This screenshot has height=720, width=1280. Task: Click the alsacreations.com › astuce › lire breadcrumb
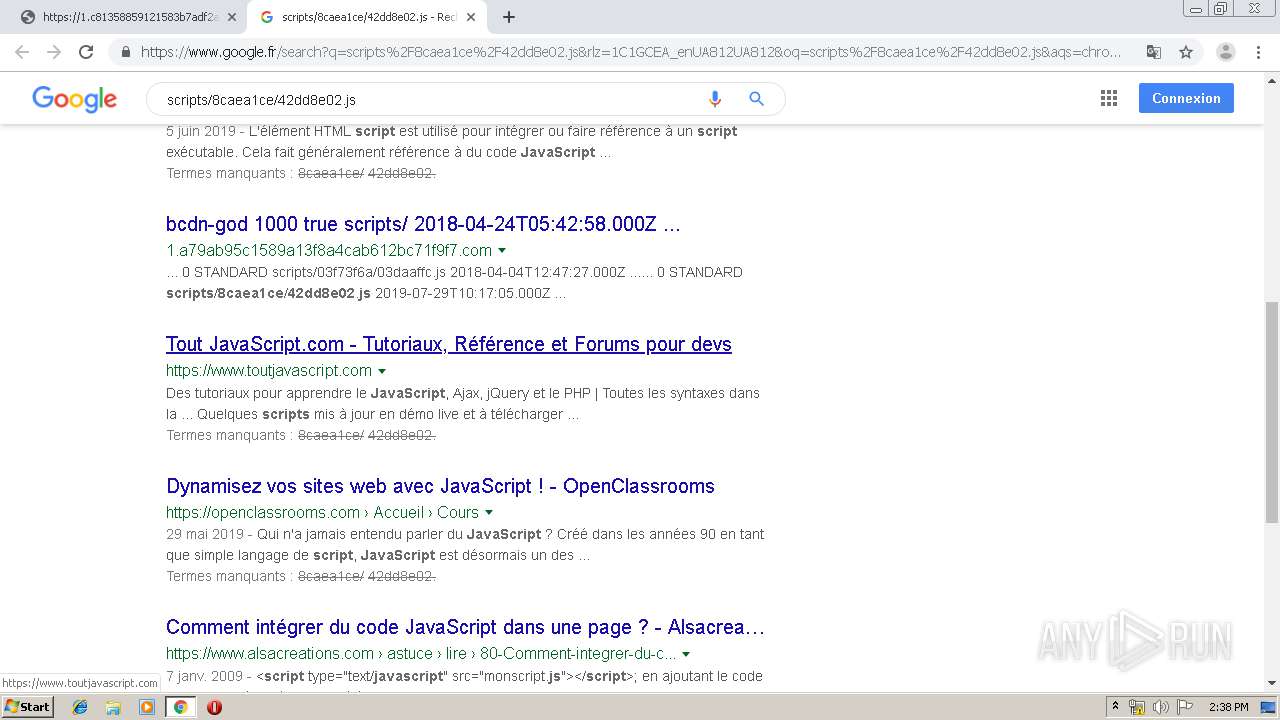pos(421,654)
